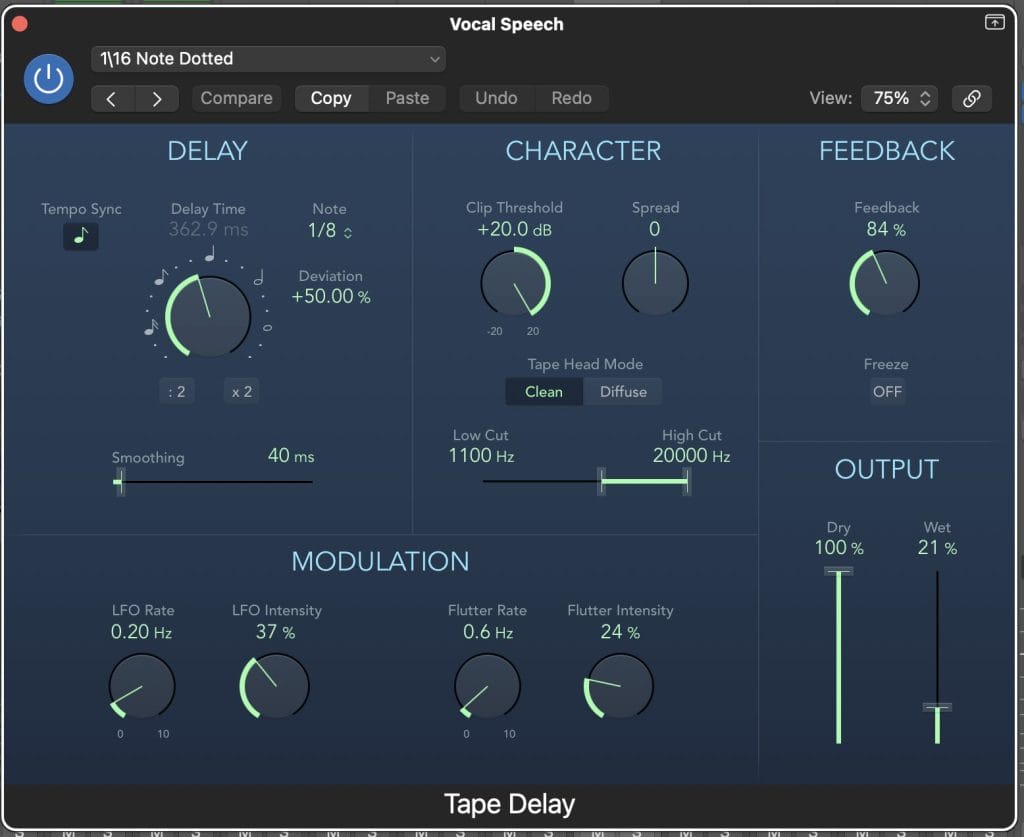Open the Note 1/8 value selector
This screenshot has height=837, width=1024.
pyautogui.click(x=330, y=232)
